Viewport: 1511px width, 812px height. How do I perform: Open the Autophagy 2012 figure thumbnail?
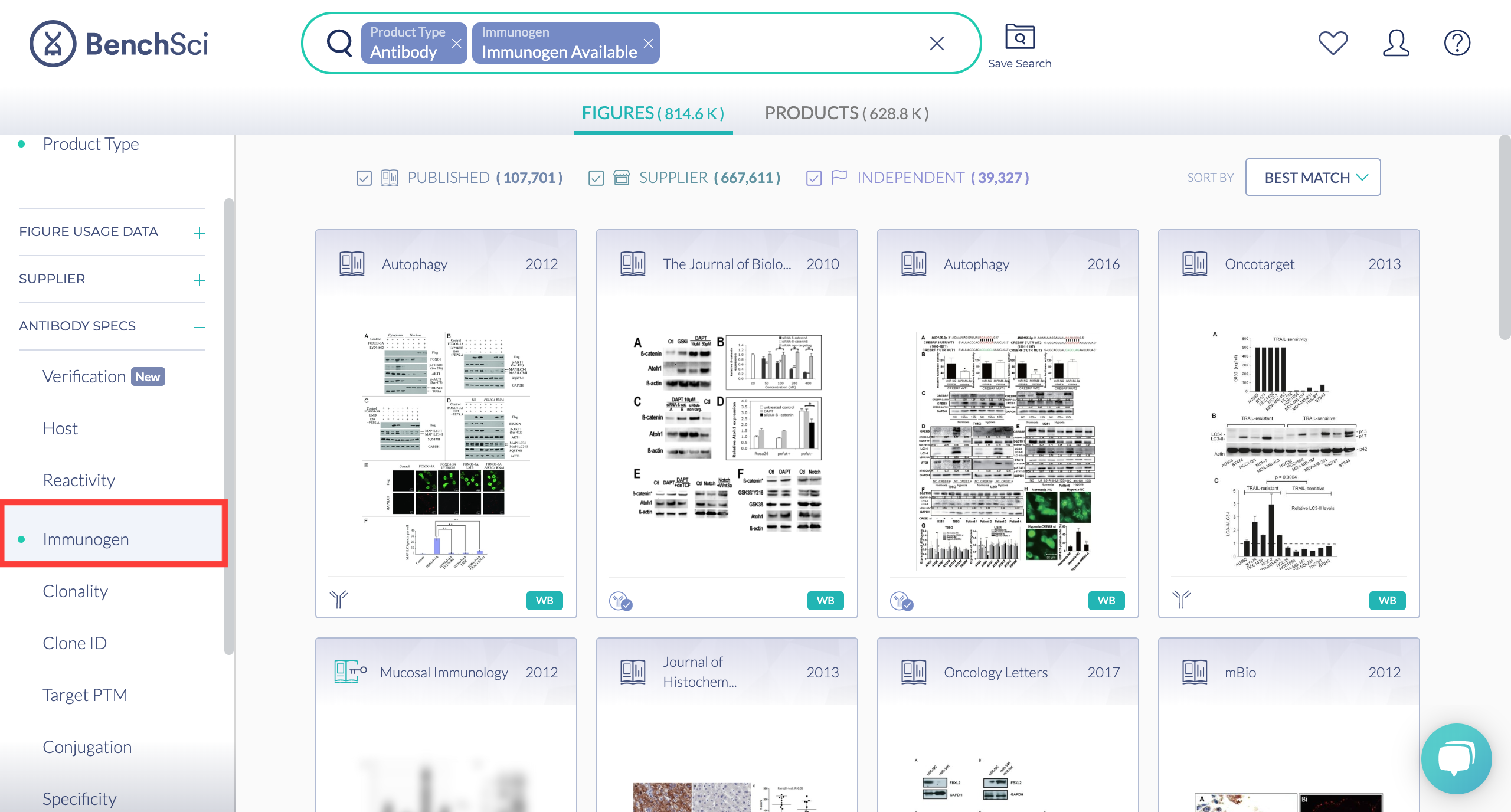pos(446,451)
